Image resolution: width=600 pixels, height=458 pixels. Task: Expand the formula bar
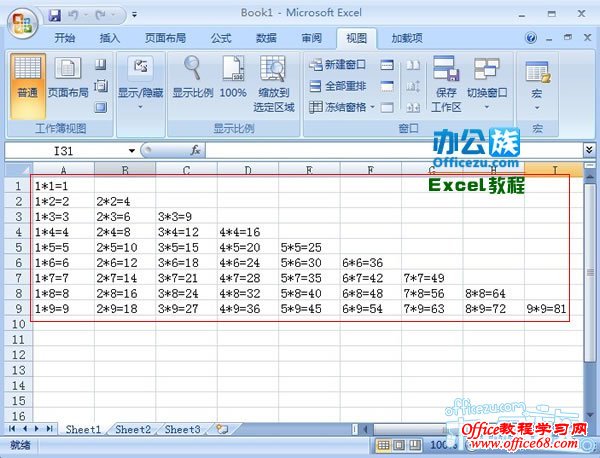point(589,150)
